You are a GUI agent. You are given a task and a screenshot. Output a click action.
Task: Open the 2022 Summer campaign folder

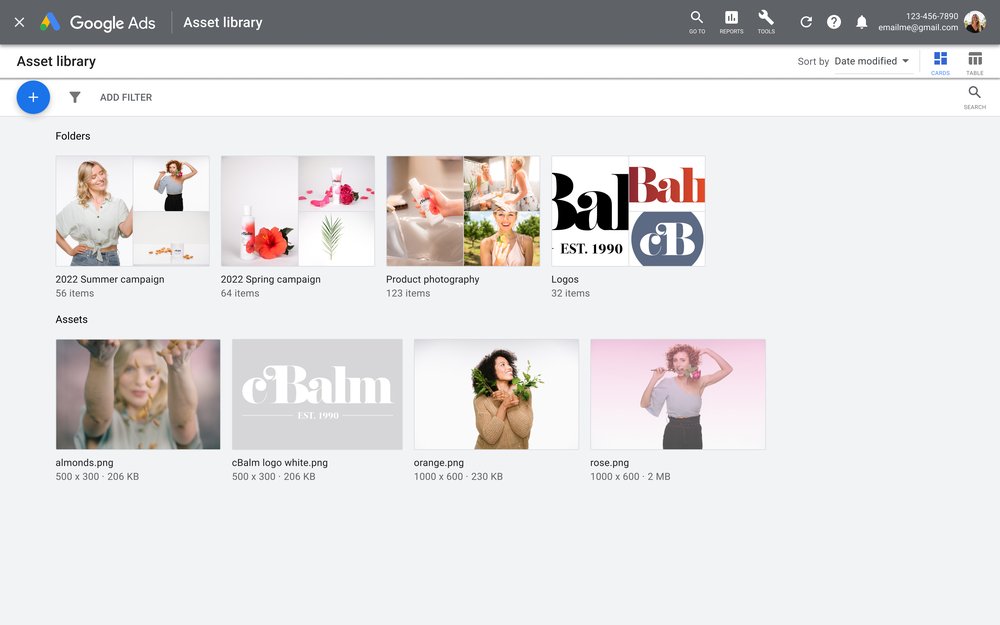coord(132,210)
